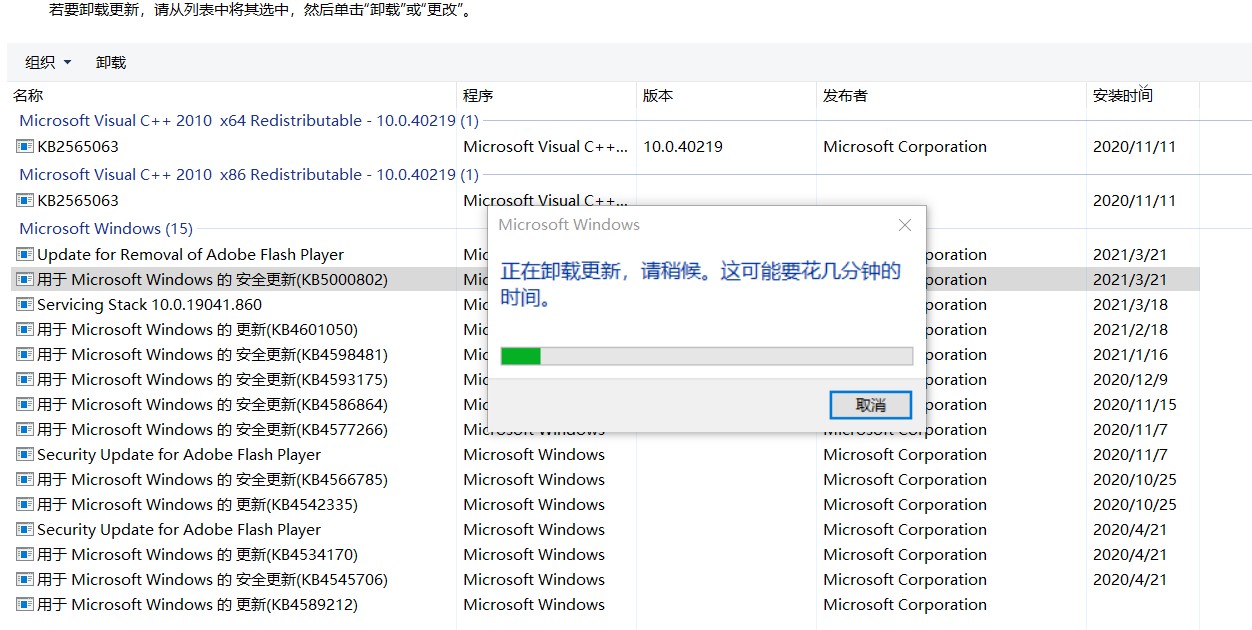1252x630 pixels.
Task: Select the 安全更新(KB5000802) row
Action: [605, 279]
